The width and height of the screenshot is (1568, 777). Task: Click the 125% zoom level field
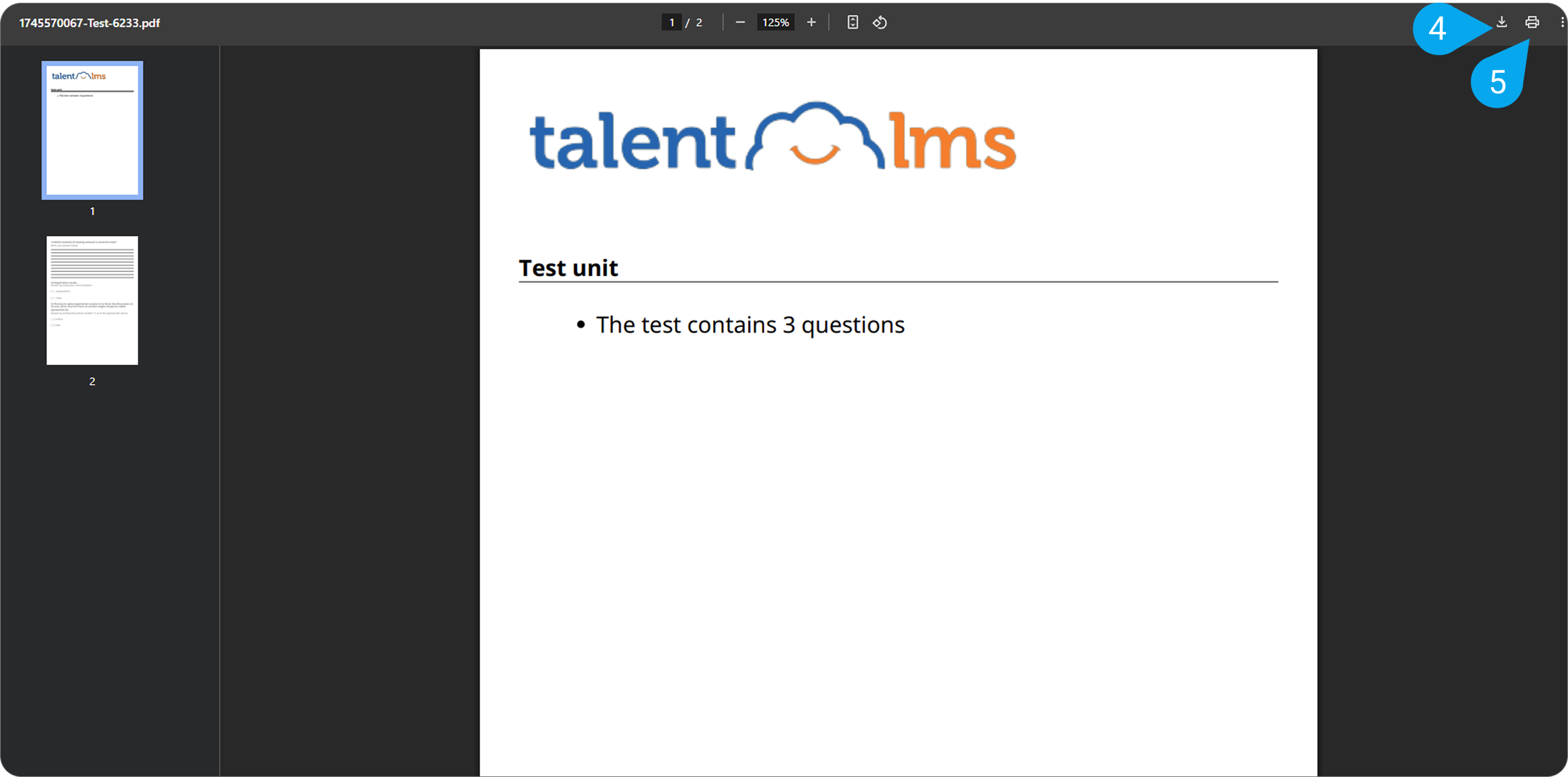click(775, 22)
